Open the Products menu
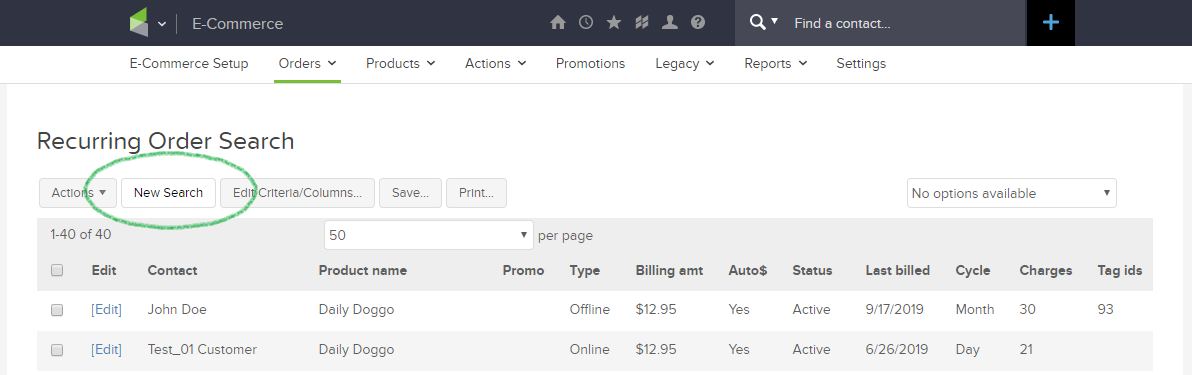Screen dimensions: 1192x375 tap(401, 64)
